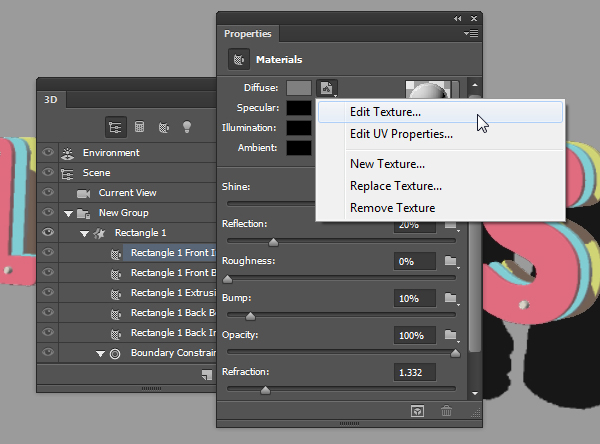Click the Ambient color swatch
600x444 pixels.
(x=299, y=148)
